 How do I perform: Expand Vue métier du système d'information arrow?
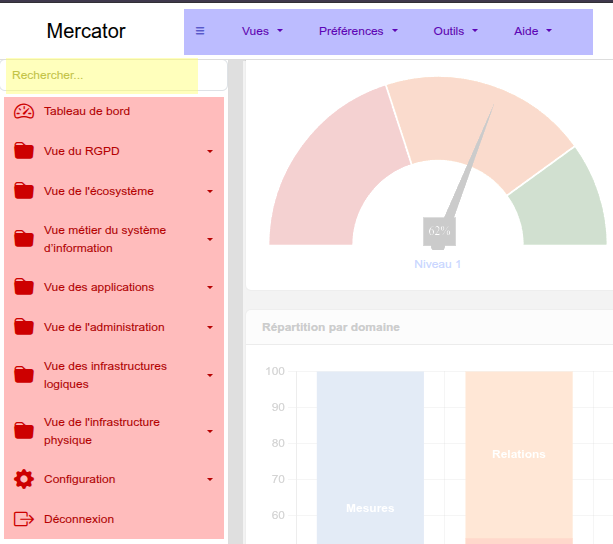210,240
